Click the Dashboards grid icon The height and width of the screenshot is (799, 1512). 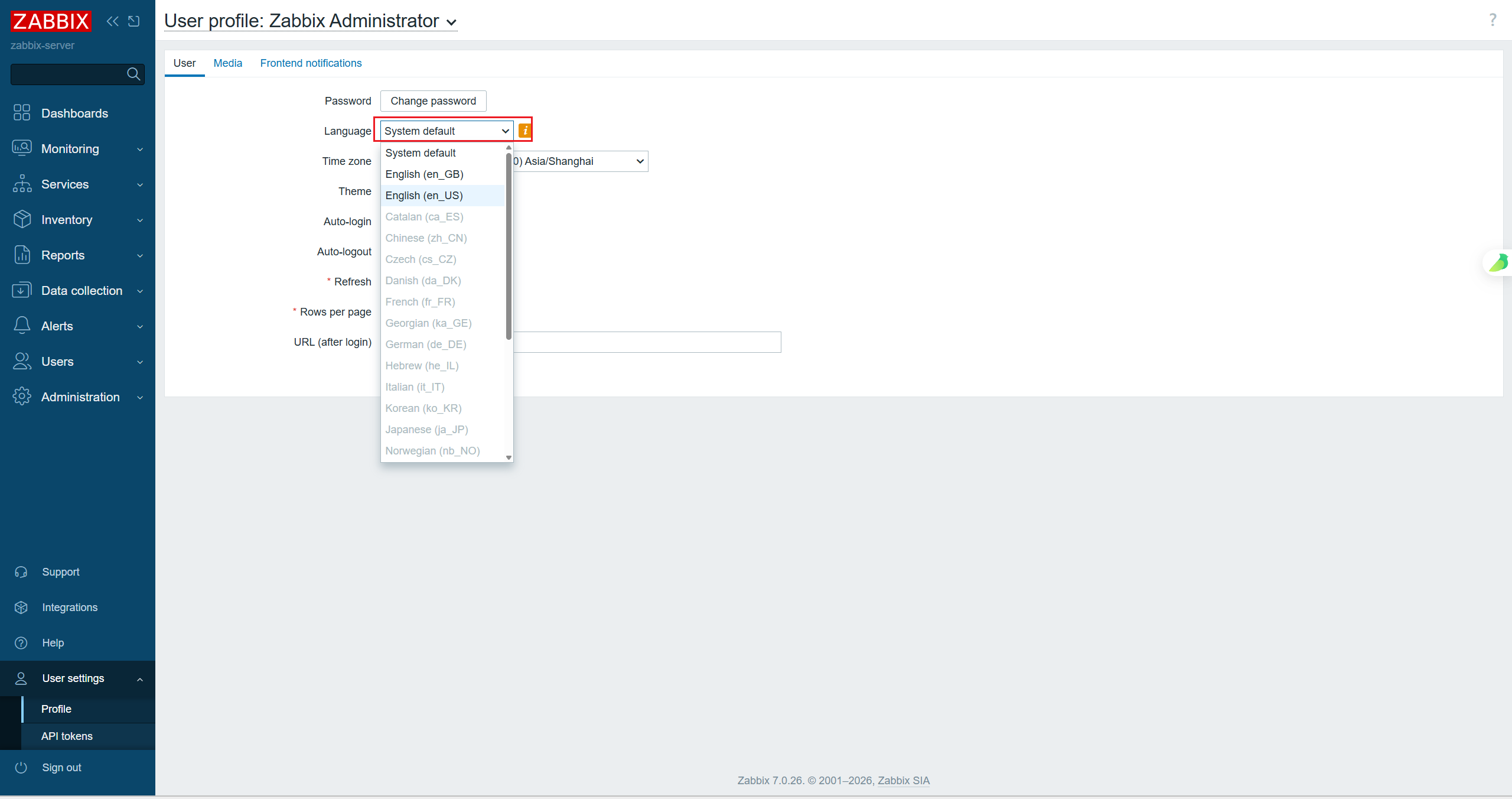(x=22, y=112)
